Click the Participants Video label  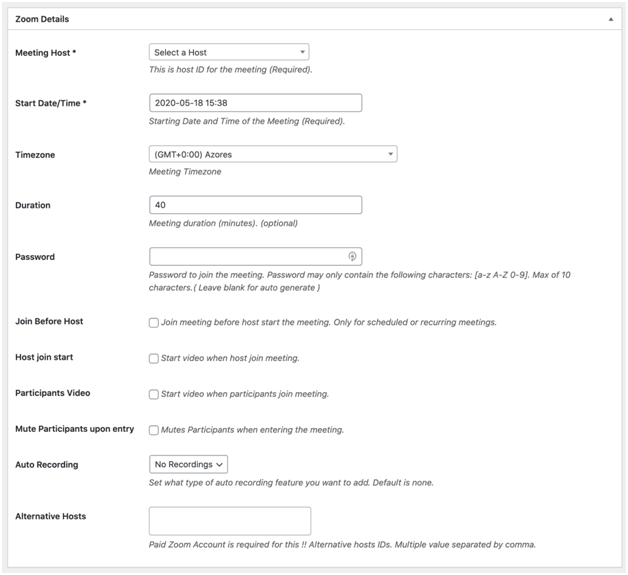click(x=52, y=393)
